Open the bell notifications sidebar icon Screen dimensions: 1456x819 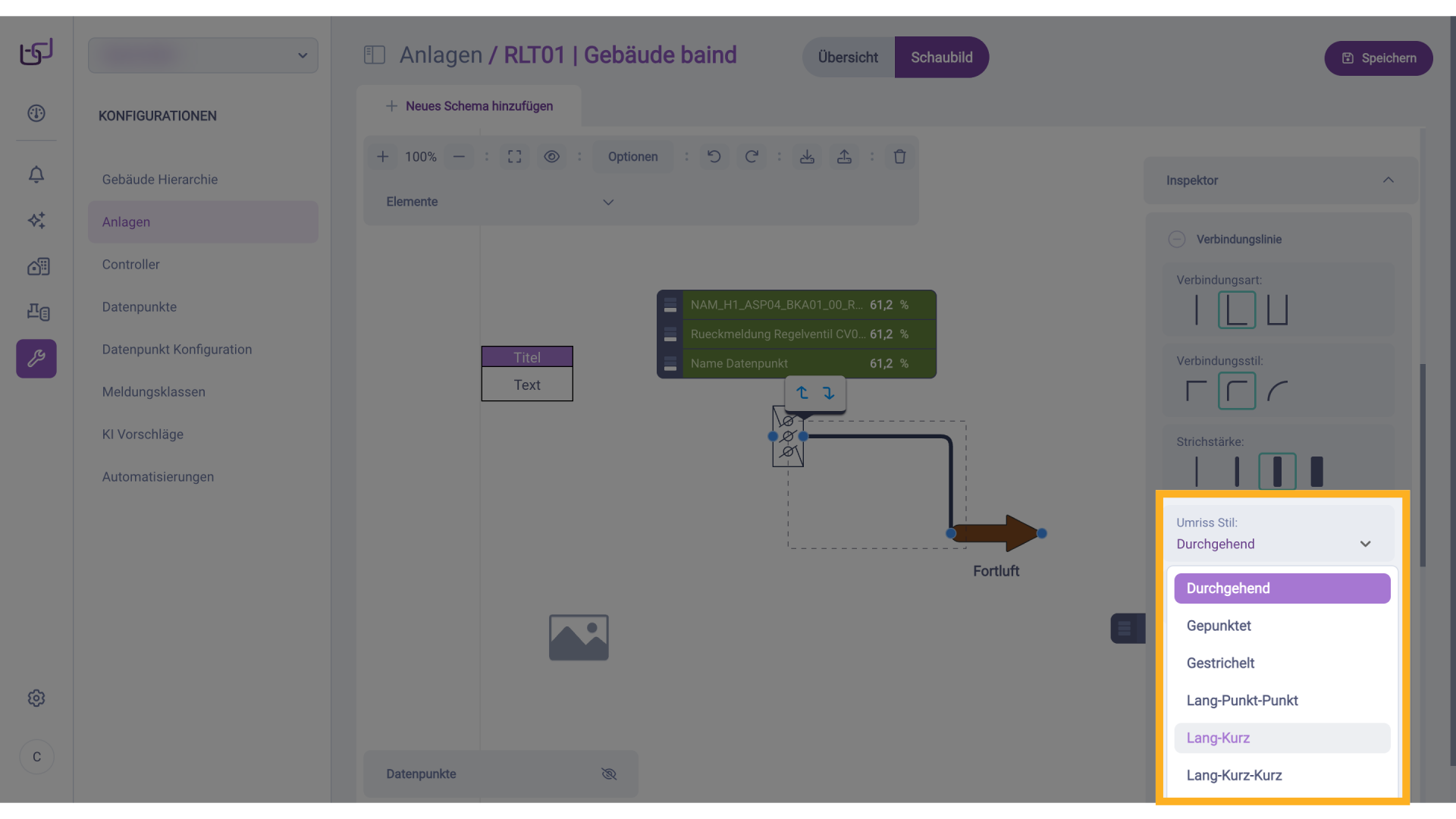[x=36, y=174]
